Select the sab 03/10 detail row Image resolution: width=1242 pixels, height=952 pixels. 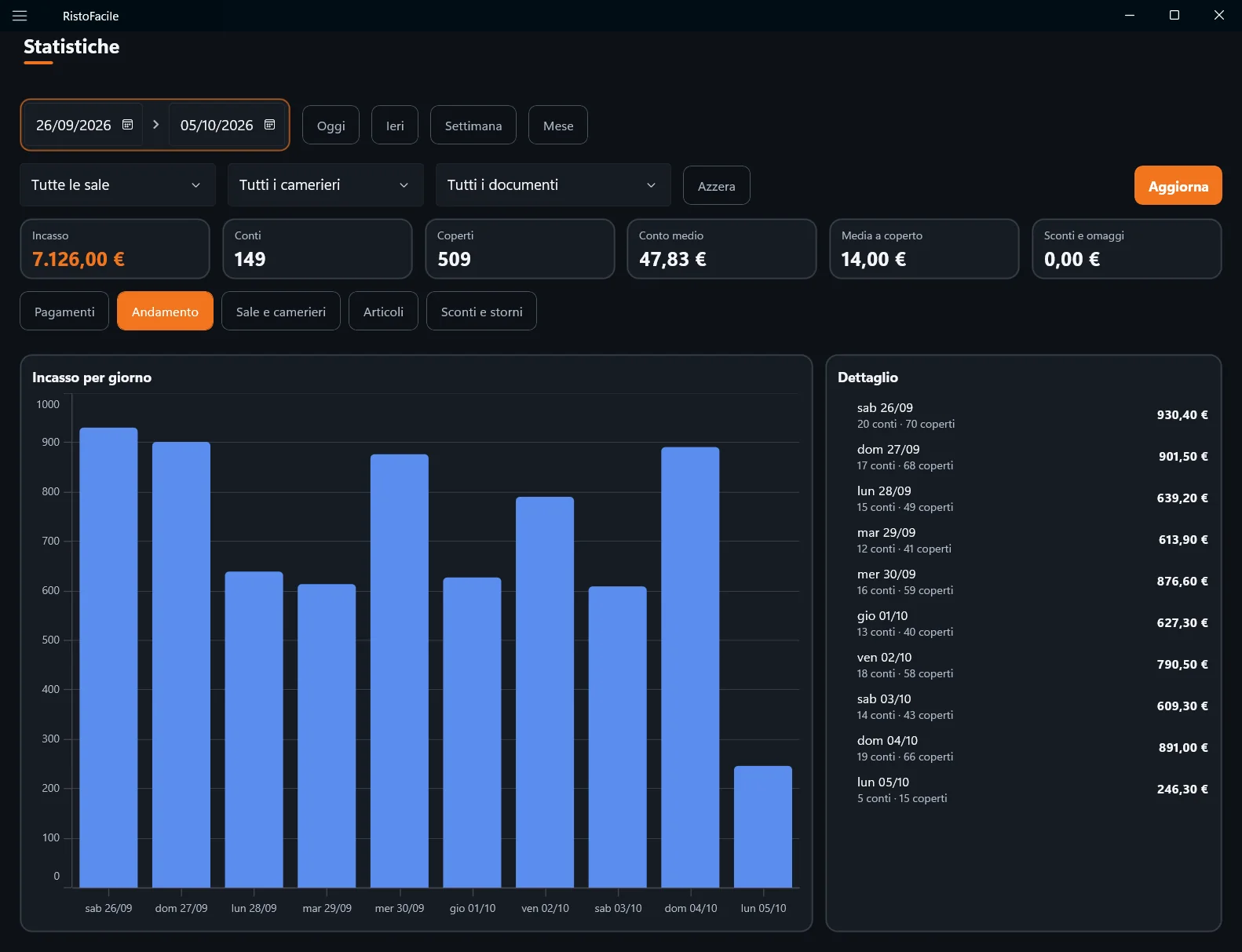coord(1024,706)
